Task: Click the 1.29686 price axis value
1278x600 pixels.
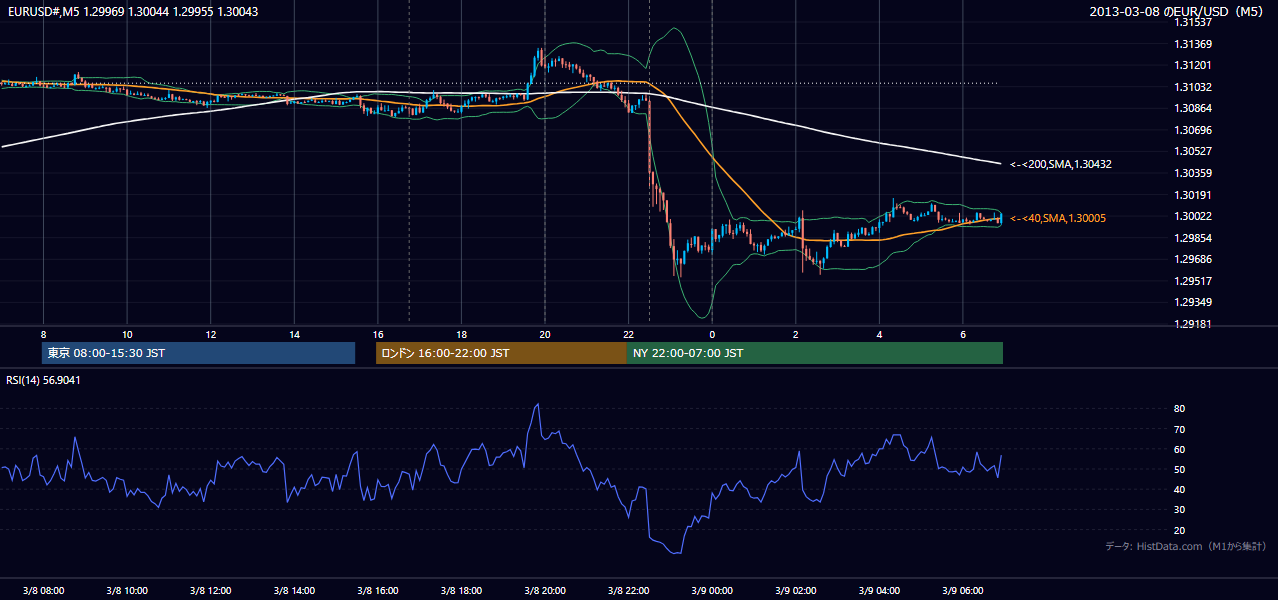Action: point(1193,259)
